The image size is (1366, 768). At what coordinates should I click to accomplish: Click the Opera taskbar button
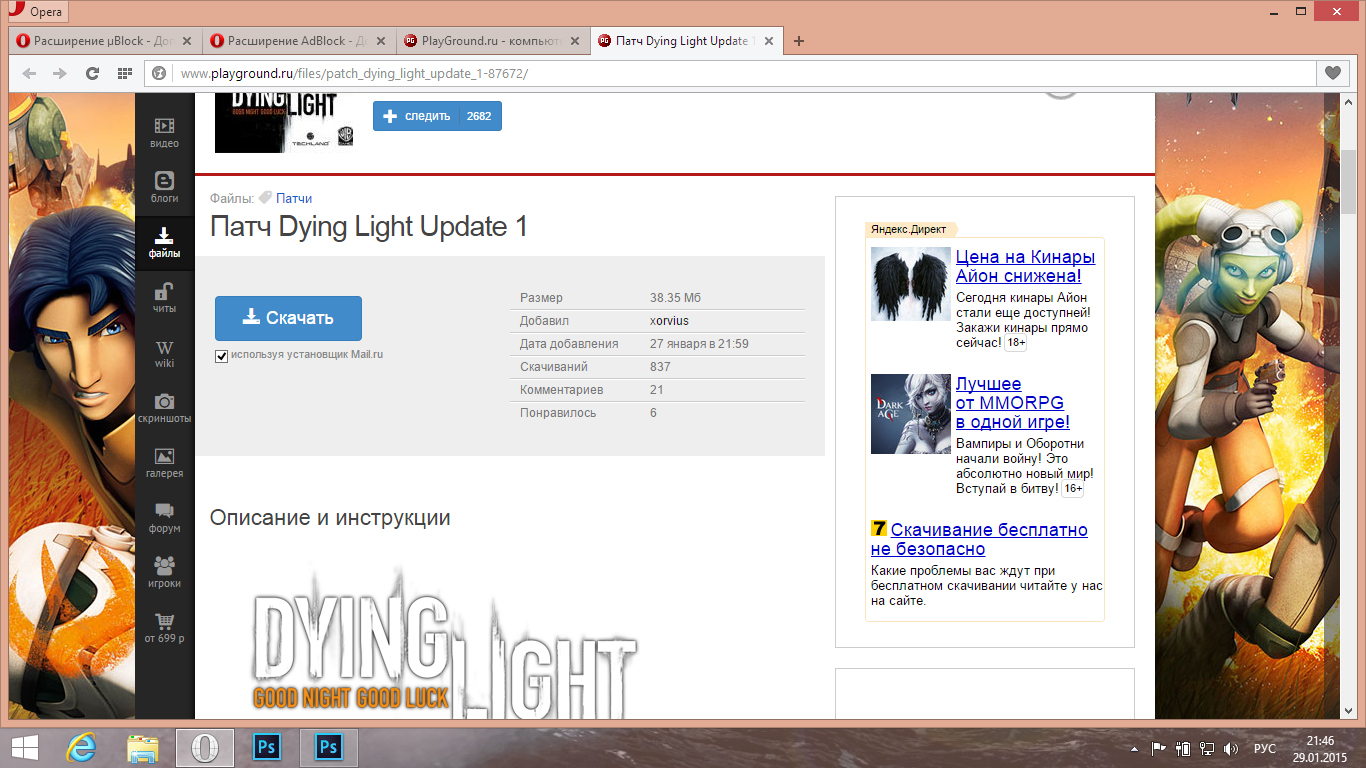tap(205, 747)
